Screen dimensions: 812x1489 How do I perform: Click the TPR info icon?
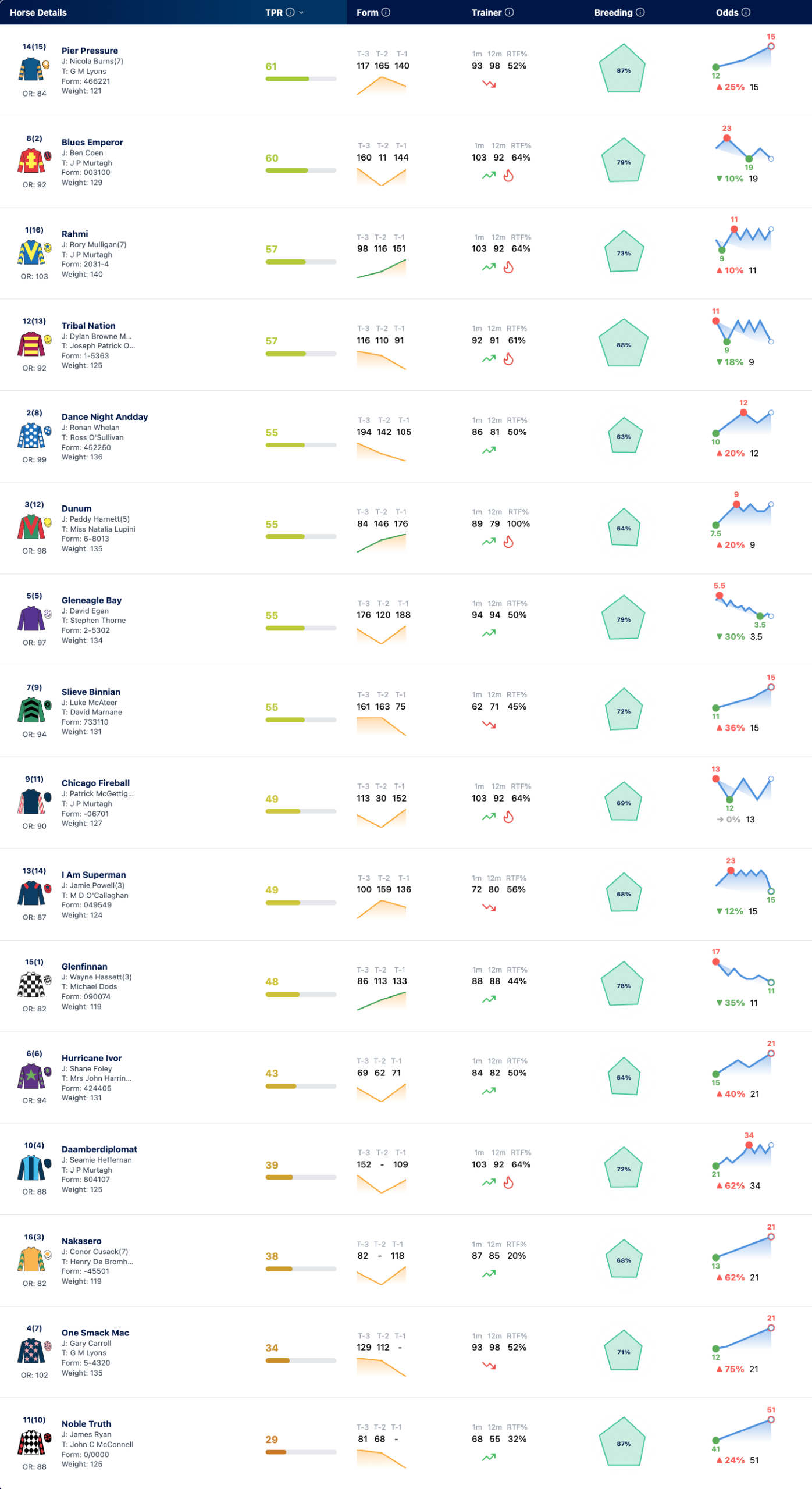point(290,12)
